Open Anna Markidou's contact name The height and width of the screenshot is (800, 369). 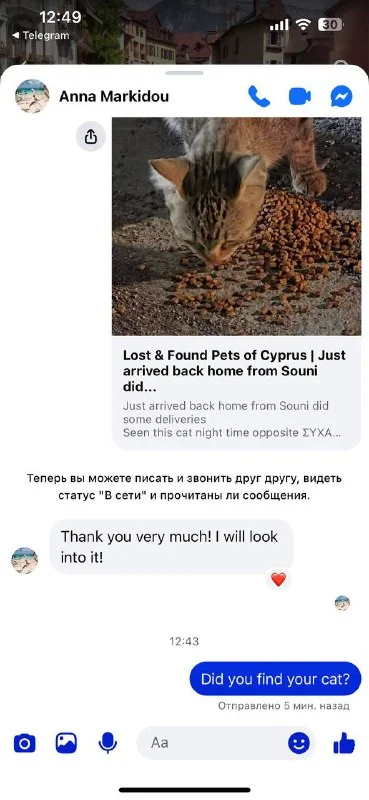pos(114,96)
